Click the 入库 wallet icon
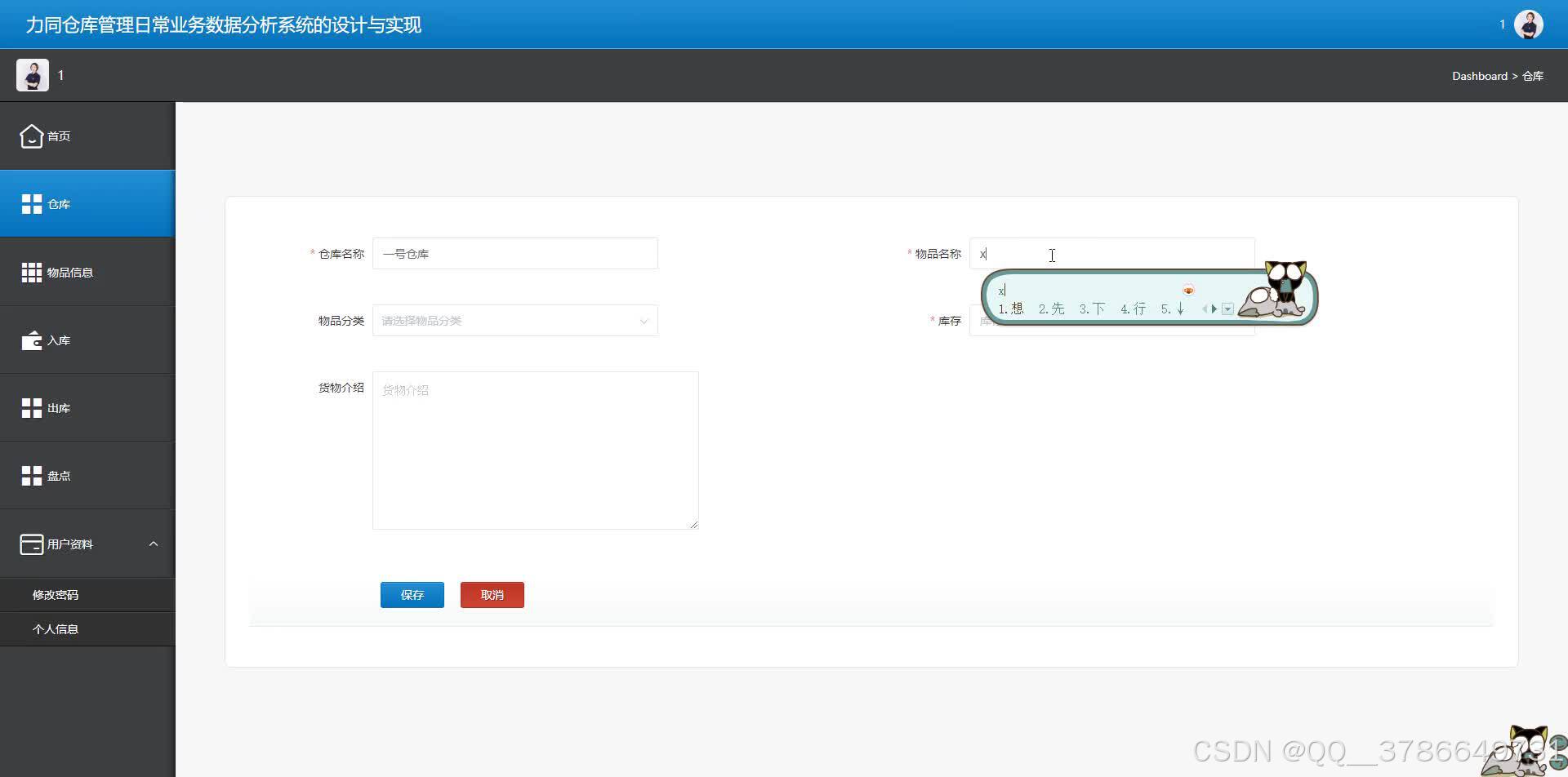This screenshot has height=777, width=1568. [x=32, y=340]
